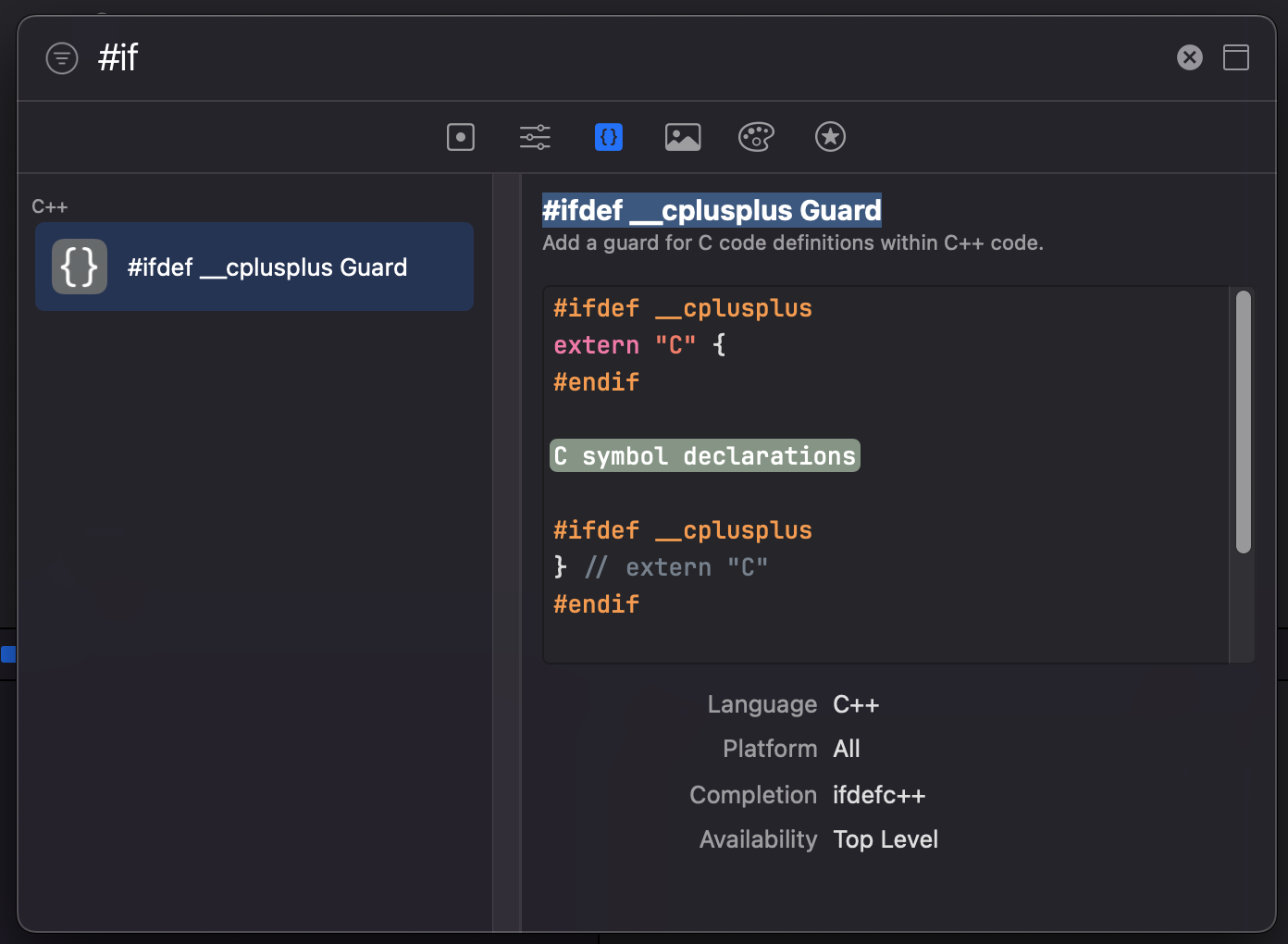Click the Language value C++
This screenshot has height=944, width=1288.
(856, 705)
